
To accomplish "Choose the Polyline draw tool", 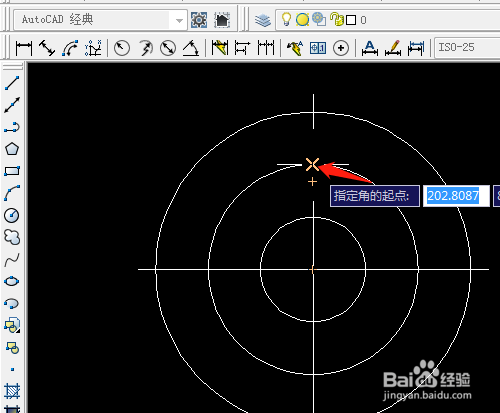I will 12,127.
